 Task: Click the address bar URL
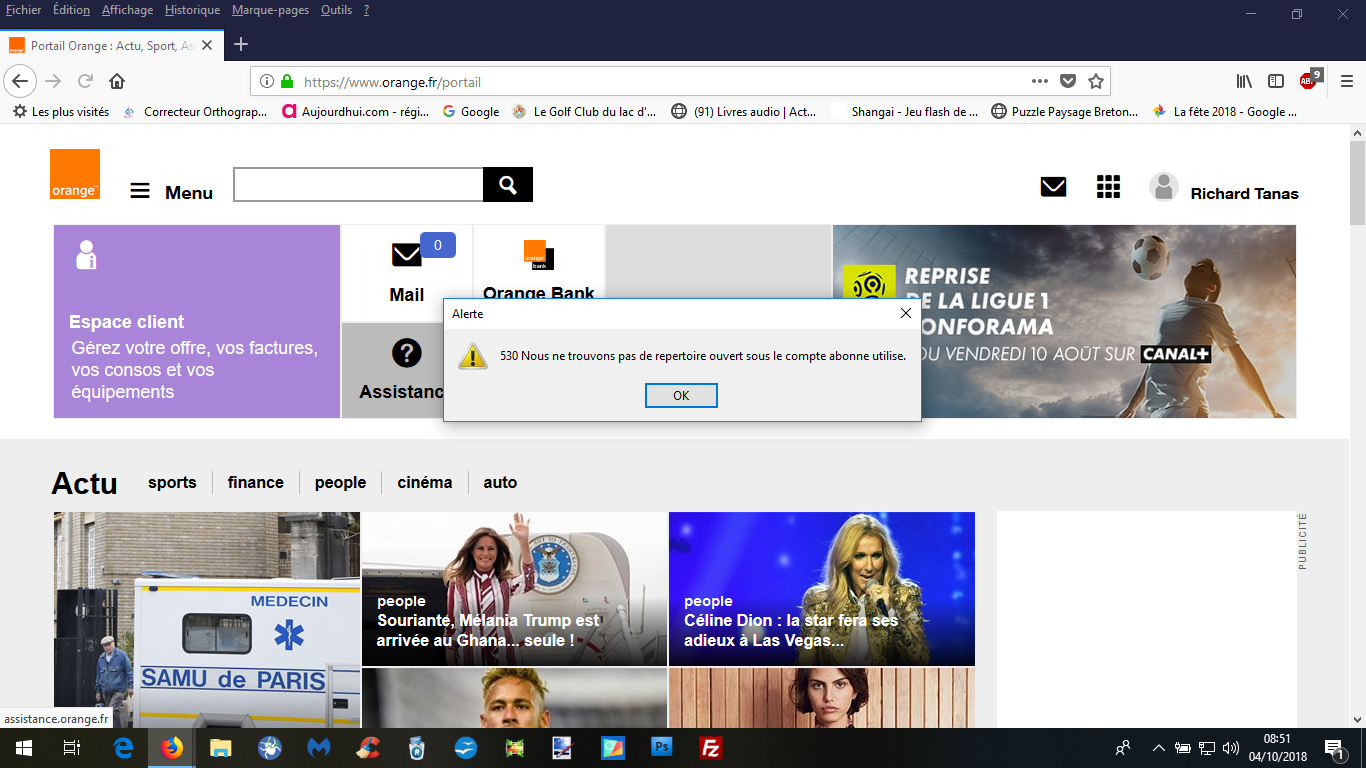(x=393, y=82)
